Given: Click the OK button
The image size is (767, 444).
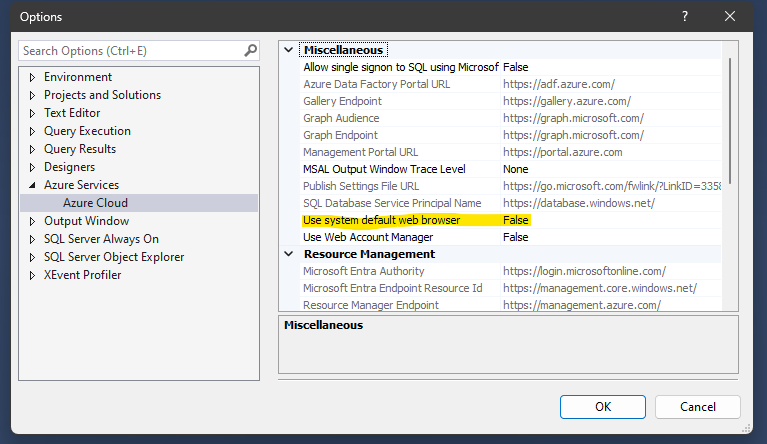Looking at the screenshot, I should coord(603,407).
